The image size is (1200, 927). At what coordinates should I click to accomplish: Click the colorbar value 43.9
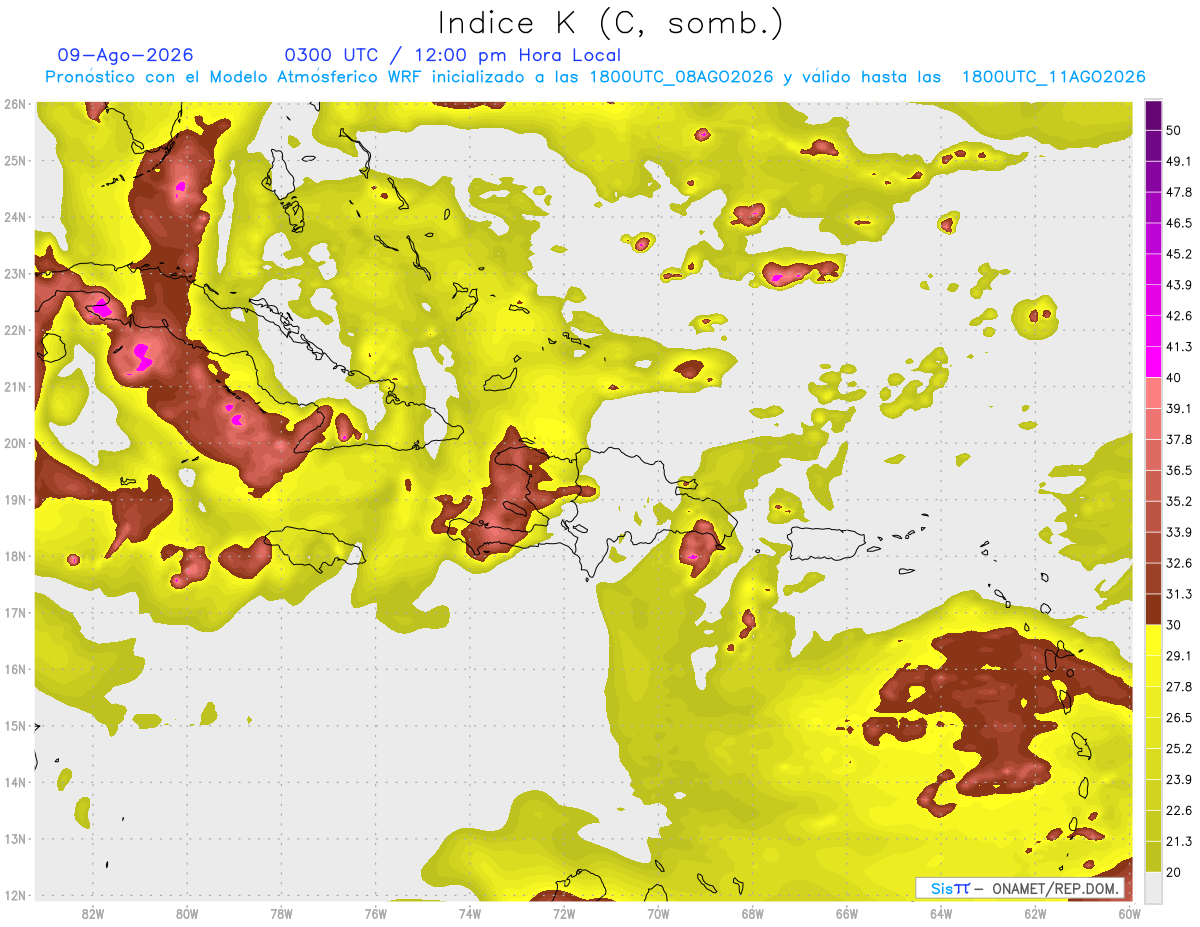point(1179,286)
